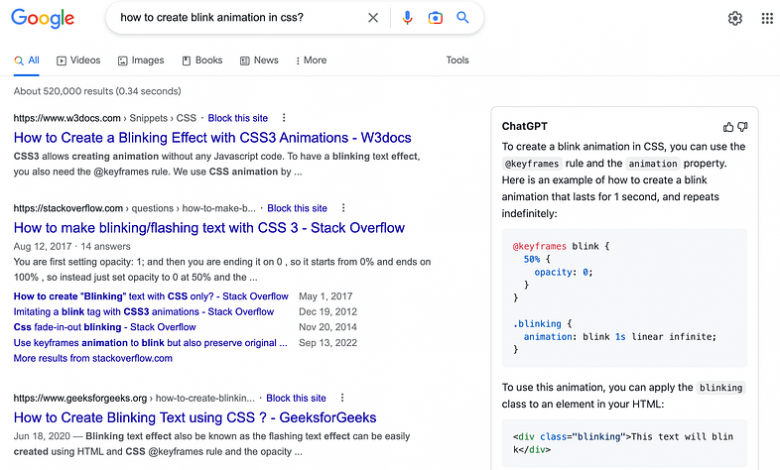
Task: Click the ChatGPT panel heading
Action: 524,126
